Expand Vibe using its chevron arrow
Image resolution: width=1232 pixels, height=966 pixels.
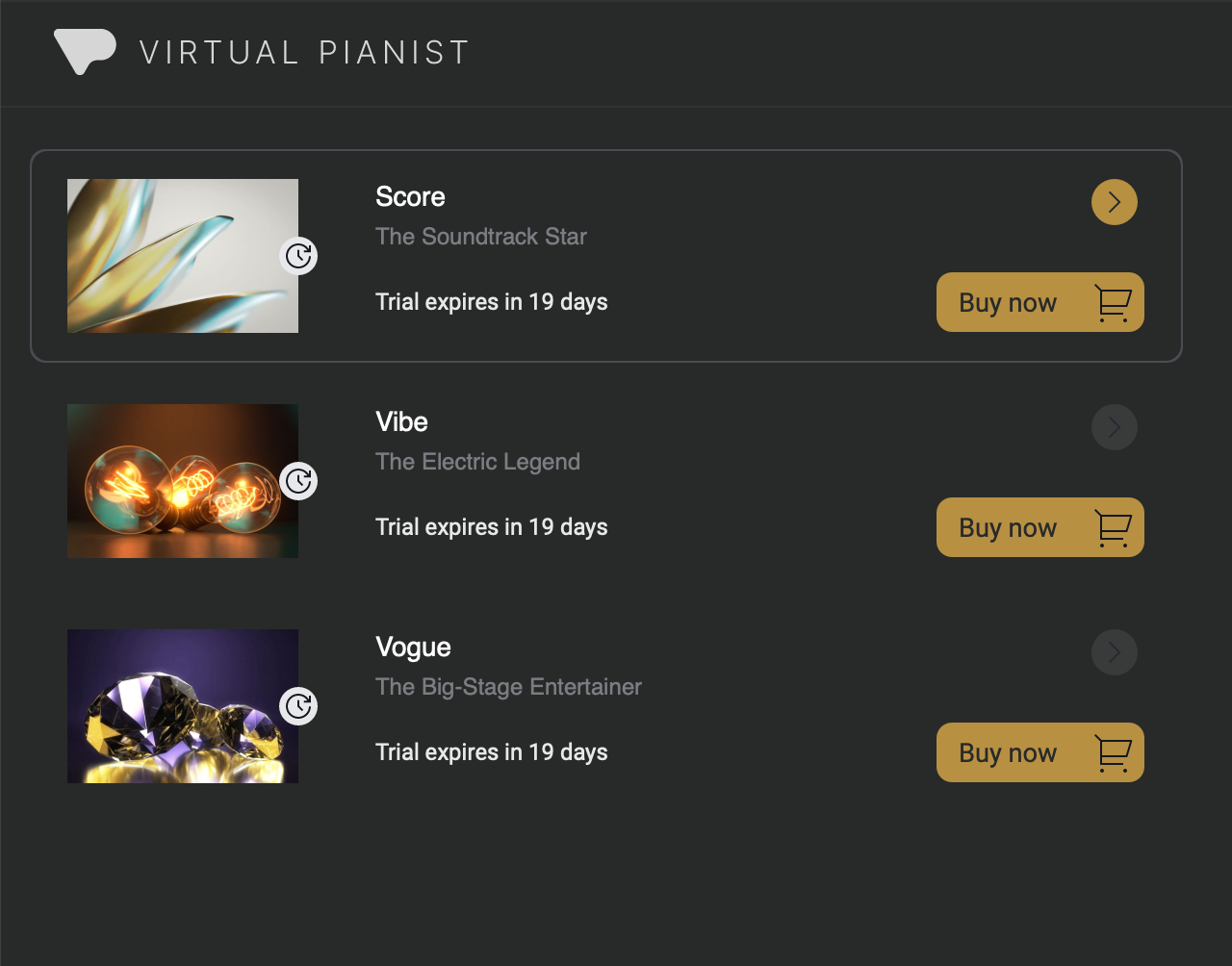click(1114, 427)
